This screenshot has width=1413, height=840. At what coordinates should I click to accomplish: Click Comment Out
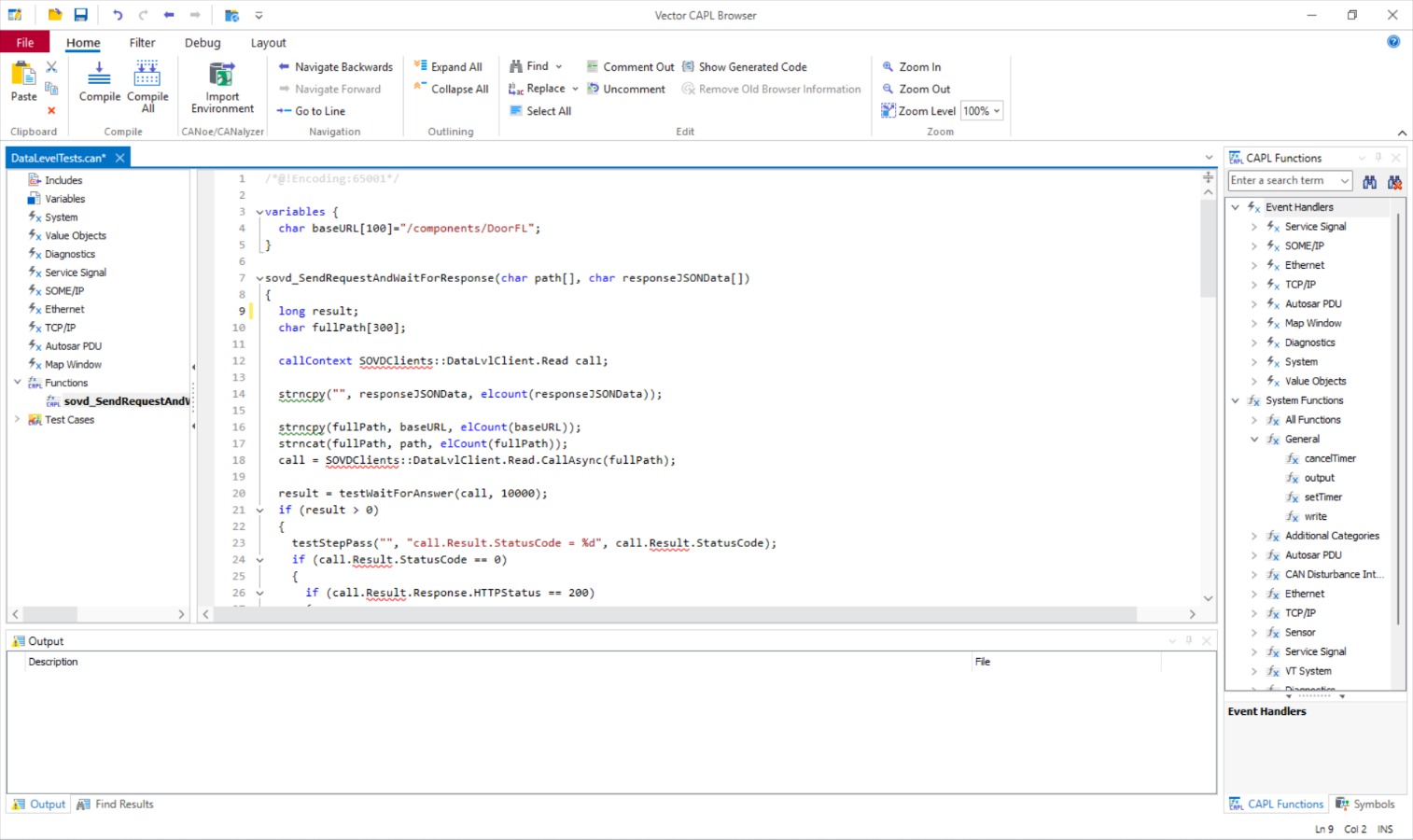pos(630,67)
